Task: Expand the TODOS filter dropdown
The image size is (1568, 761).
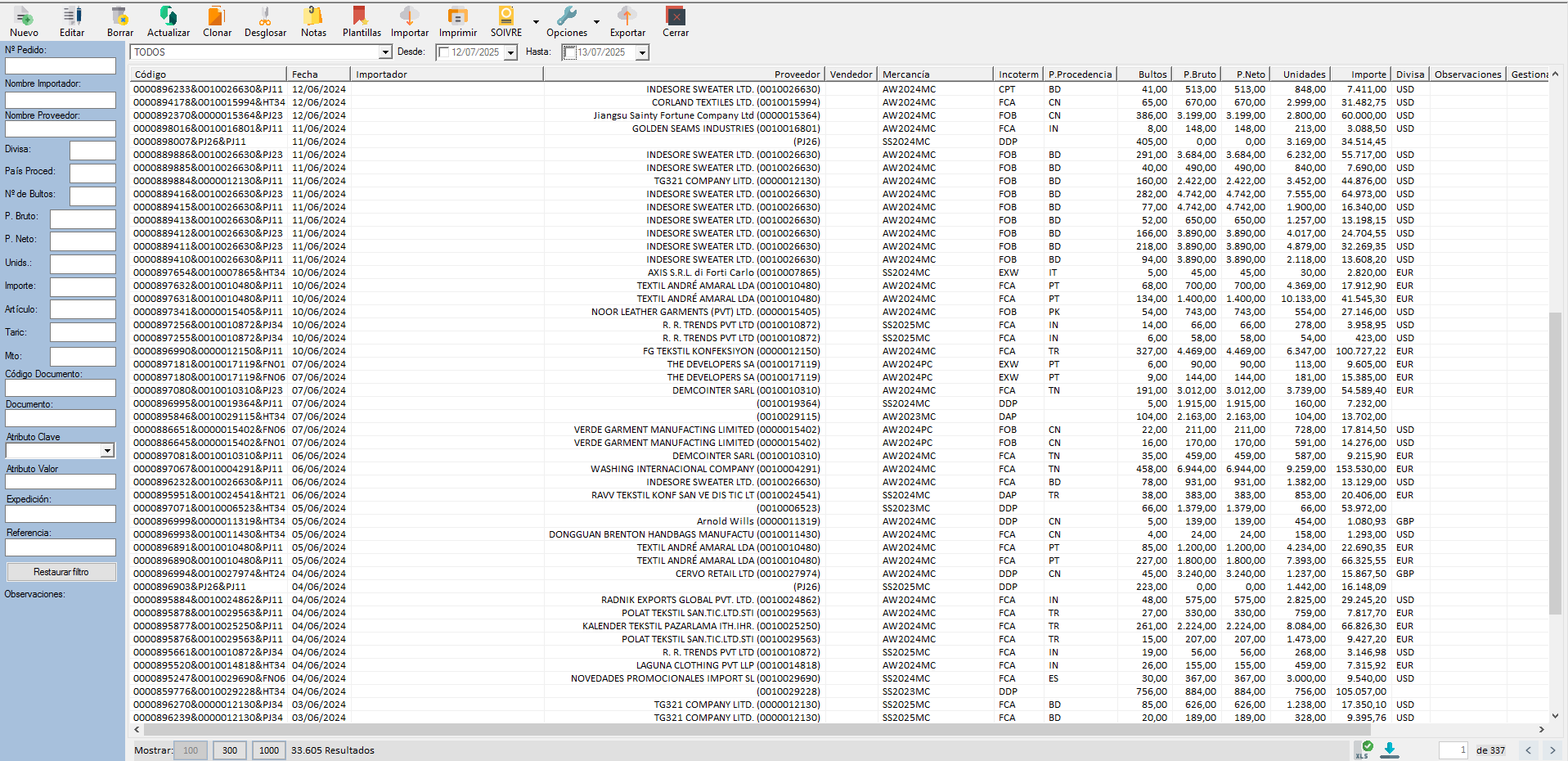Action: click(385, 52)
